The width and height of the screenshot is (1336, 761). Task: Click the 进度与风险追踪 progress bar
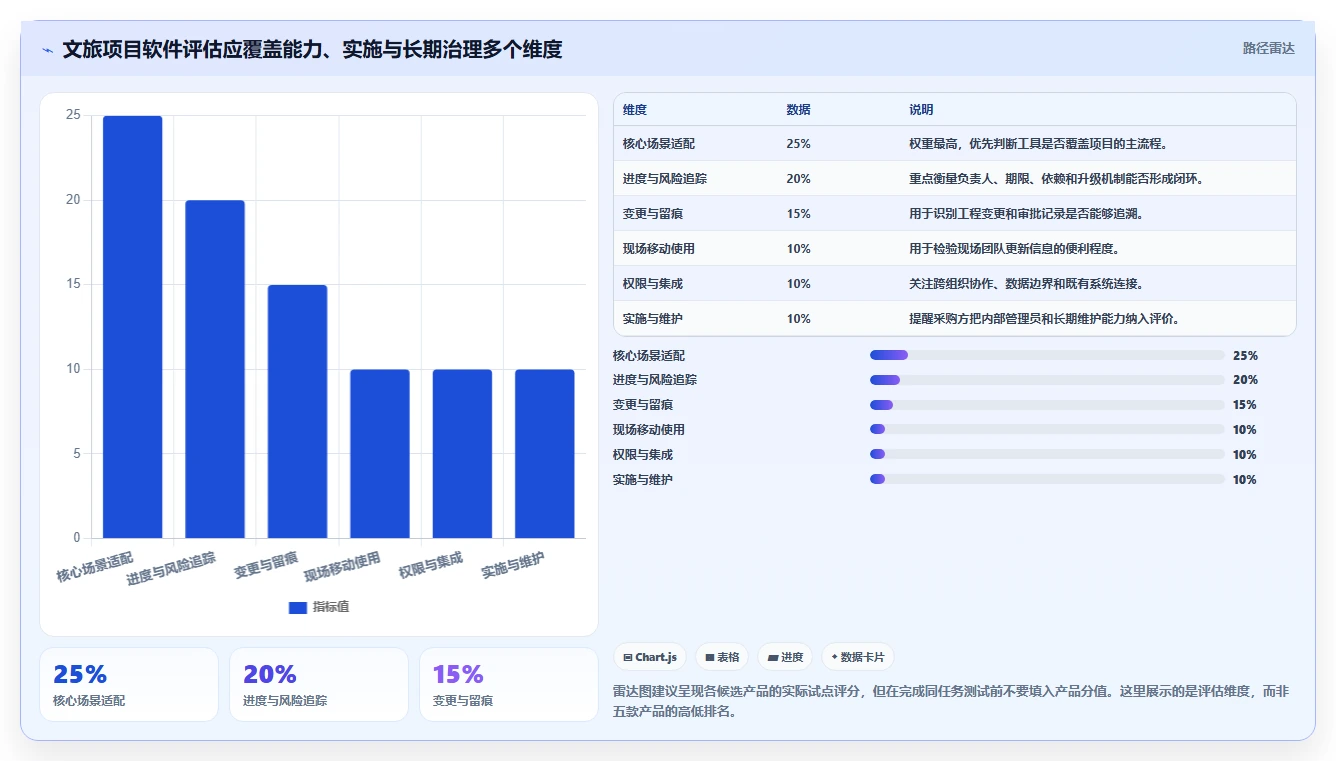(x=1047, y=380)
